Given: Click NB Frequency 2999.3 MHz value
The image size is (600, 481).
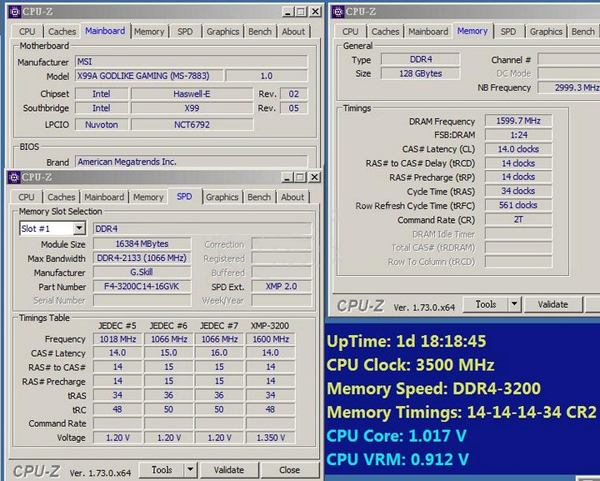Looking at the screenshot, I should 569,88.
